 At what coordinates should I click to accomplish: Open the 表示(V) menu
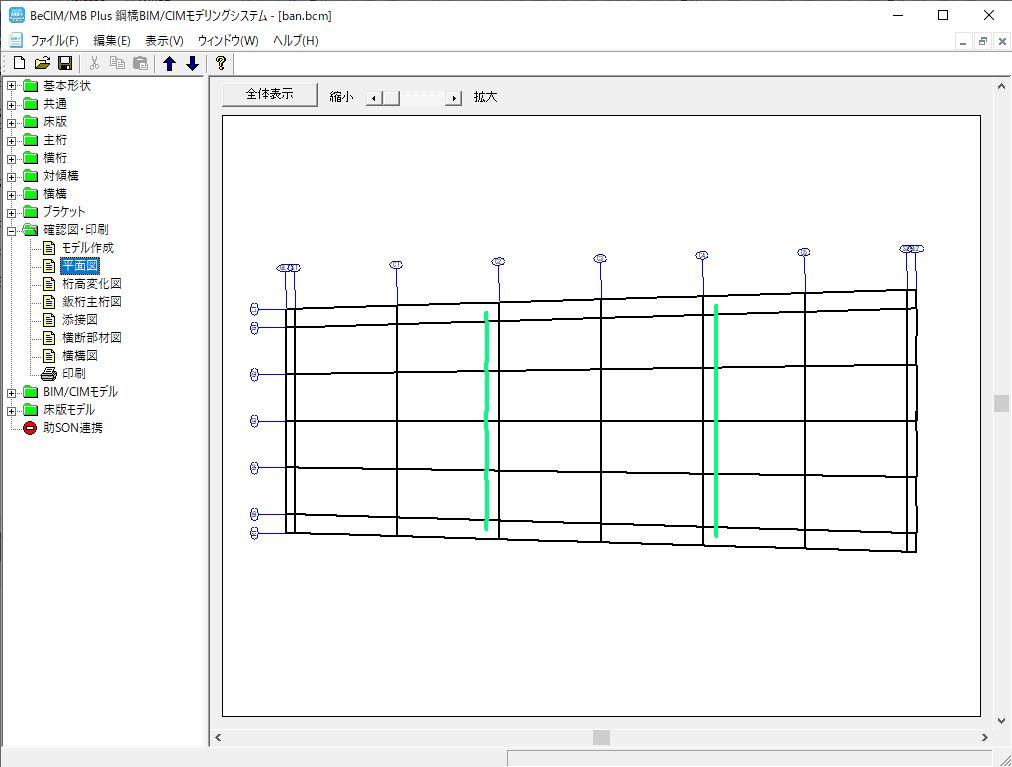coord(164,41)
